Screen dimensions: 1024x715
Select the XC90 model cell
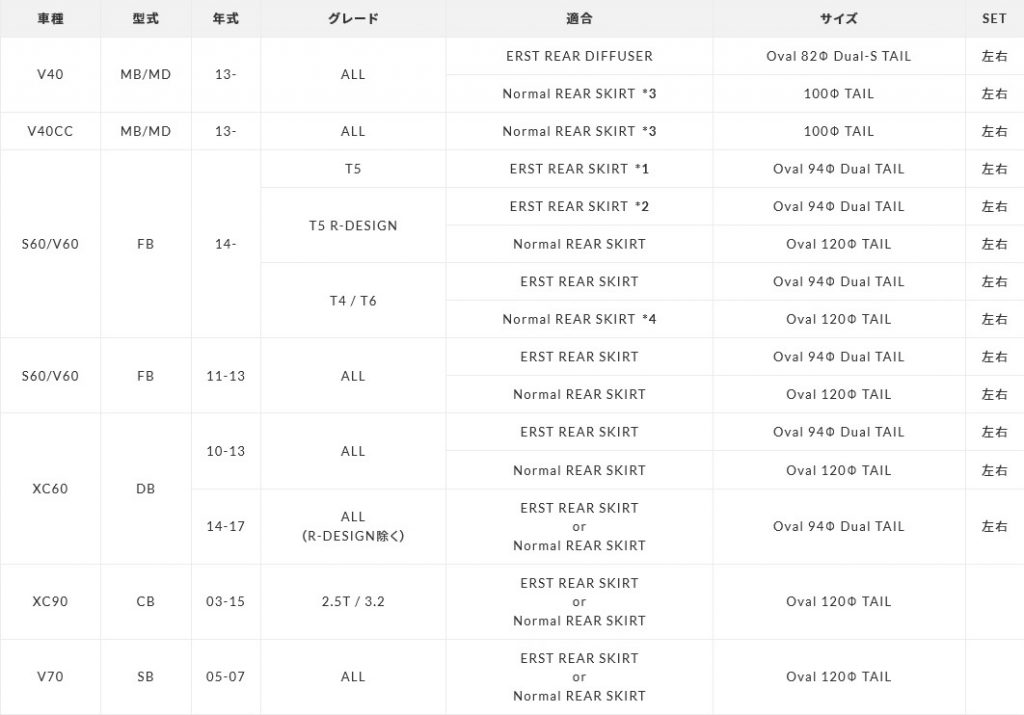pos(49,602)
